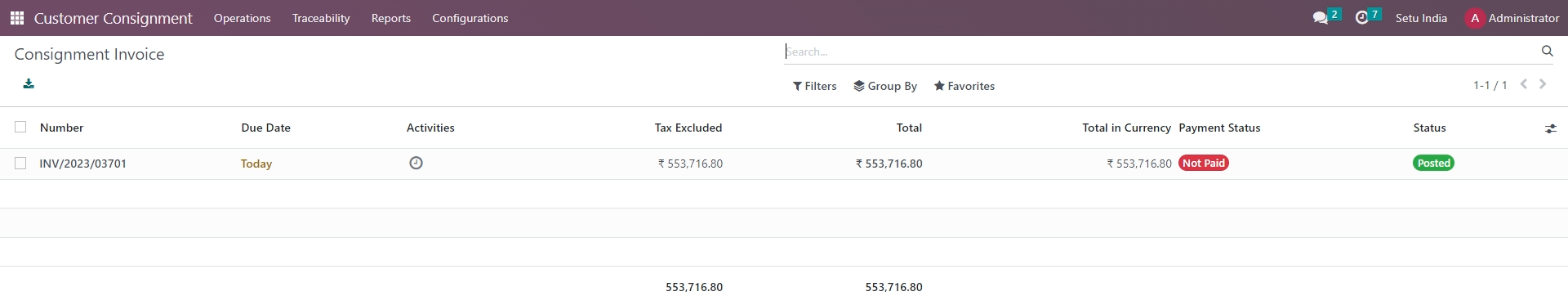Screen dimensions: 1568x305
Task: Focus the Search input field
Action: tap(1160, 52)
